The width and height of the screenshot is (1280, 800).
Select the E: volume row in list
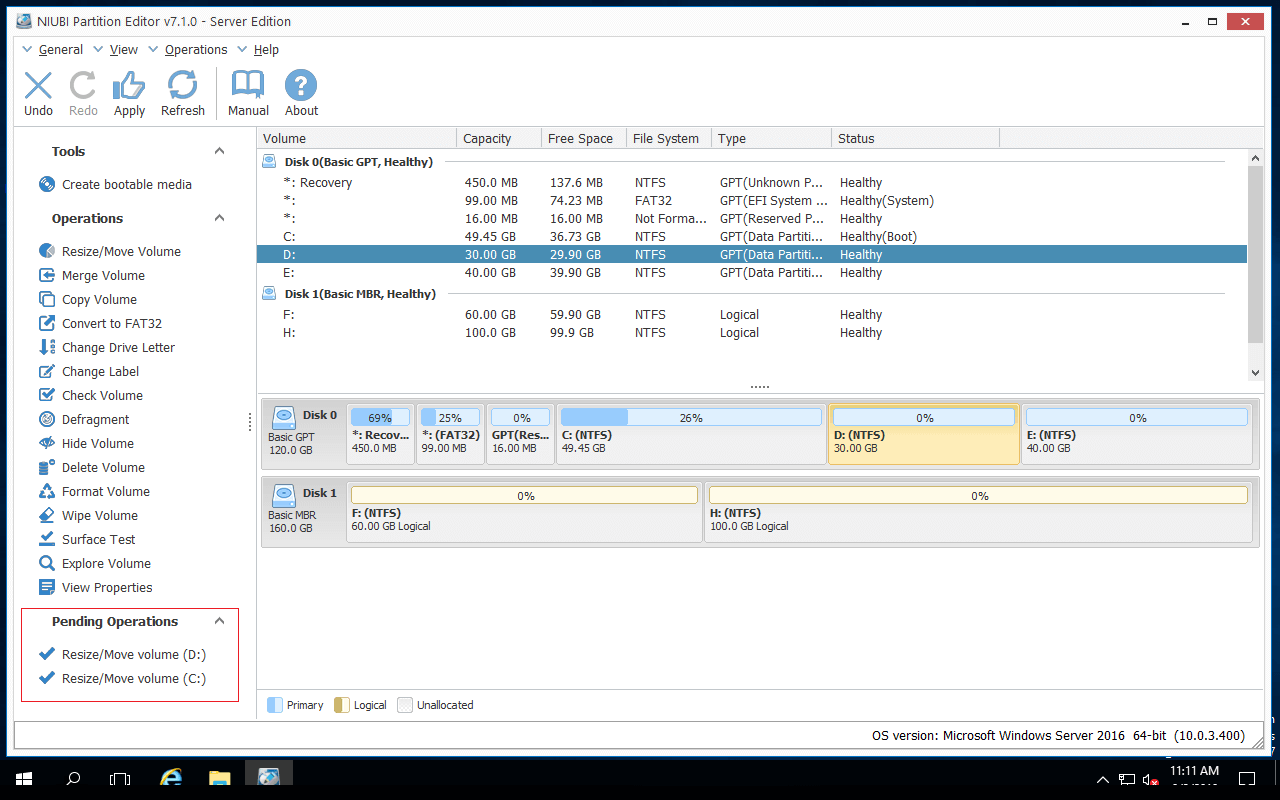[x=752, y=272]
